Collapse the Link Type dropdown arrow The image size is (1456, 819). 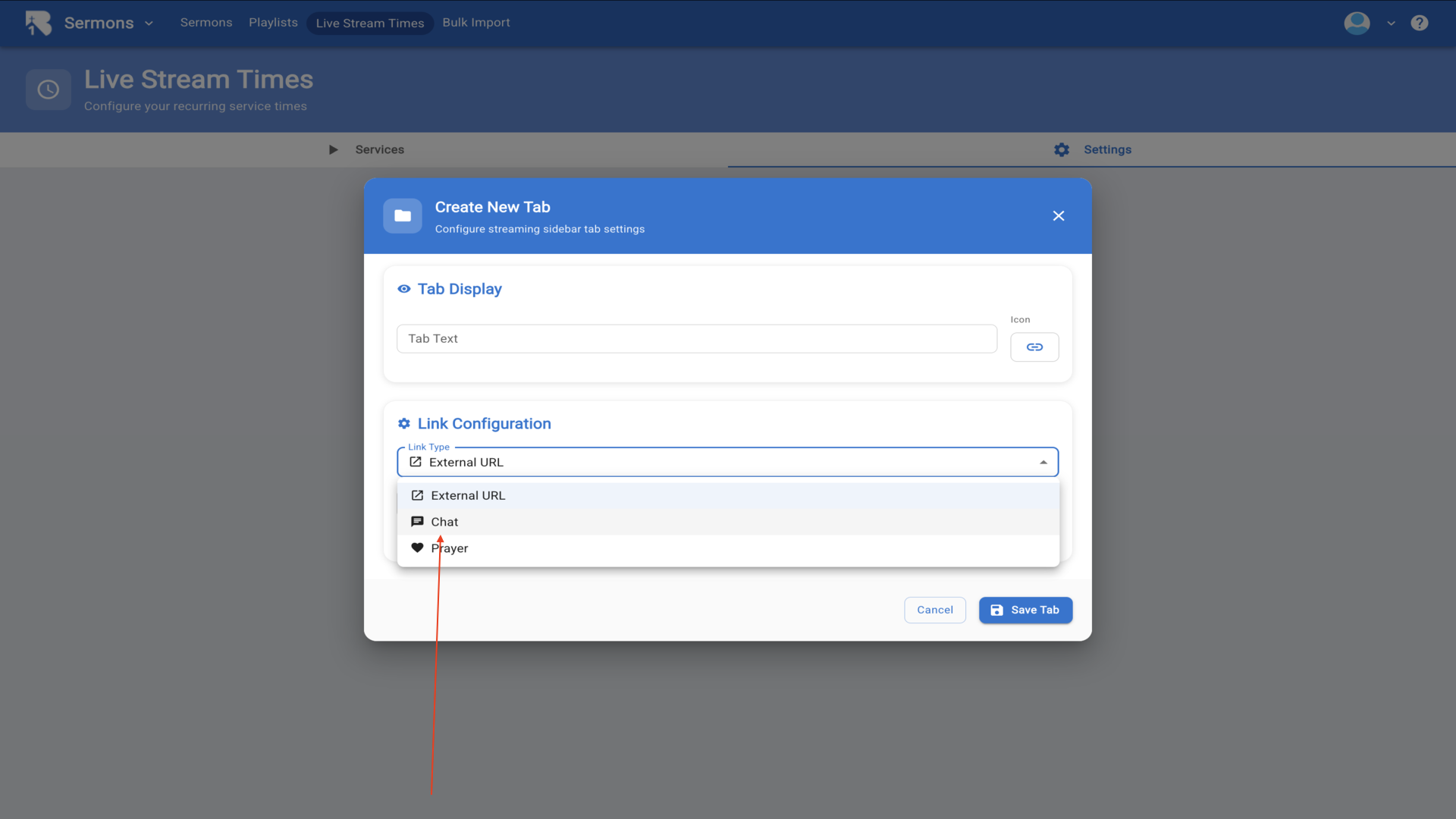click(1043, 463)
